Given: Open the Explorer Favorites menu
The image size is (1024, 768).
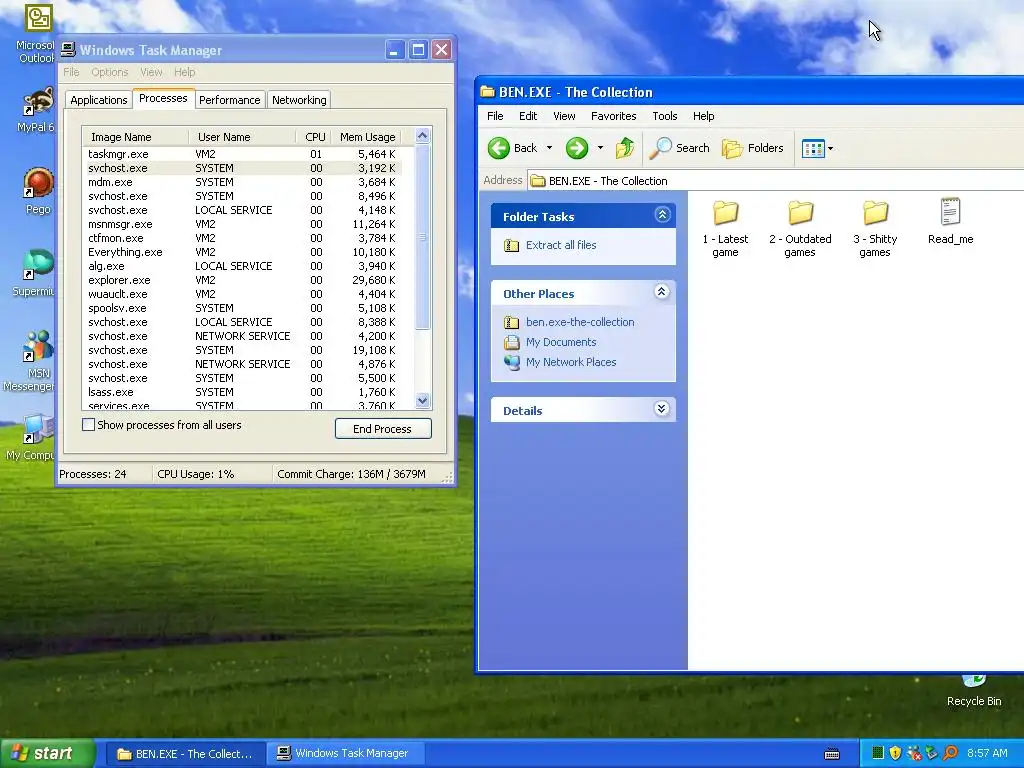Looking at the screenshot, I should click(613, 116).
